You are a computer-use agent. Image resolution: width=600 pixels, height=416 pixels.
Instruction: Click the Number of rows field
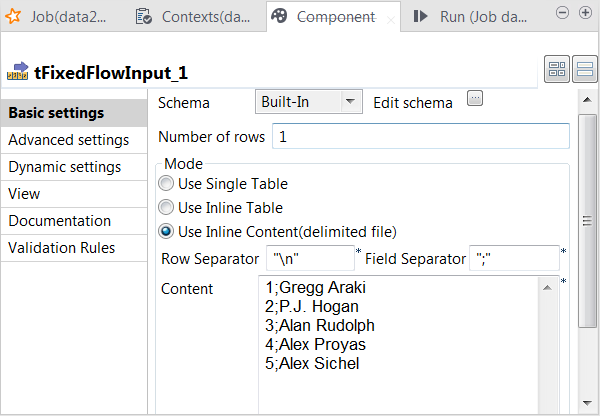point(420,136)
